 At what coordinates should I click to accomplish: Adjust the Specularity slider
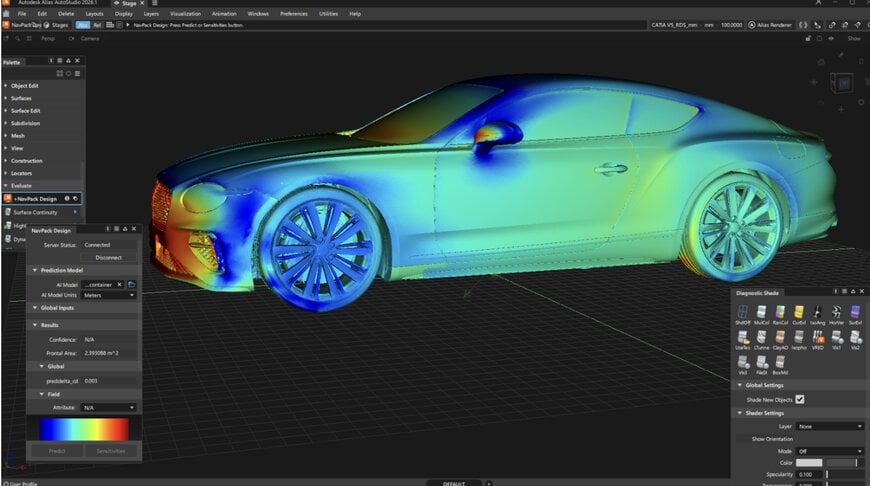(x=845, y=474)
